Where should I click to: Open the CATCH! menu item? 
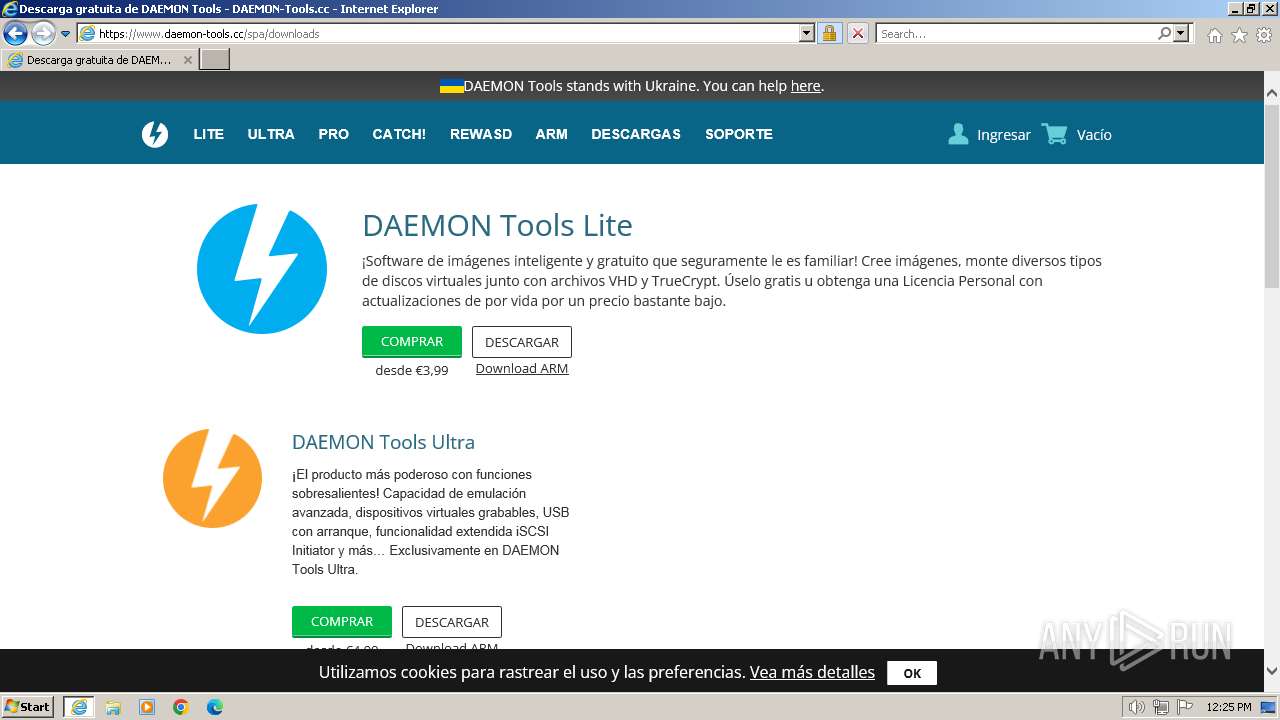pyautogui.click(x=399, y=134)
